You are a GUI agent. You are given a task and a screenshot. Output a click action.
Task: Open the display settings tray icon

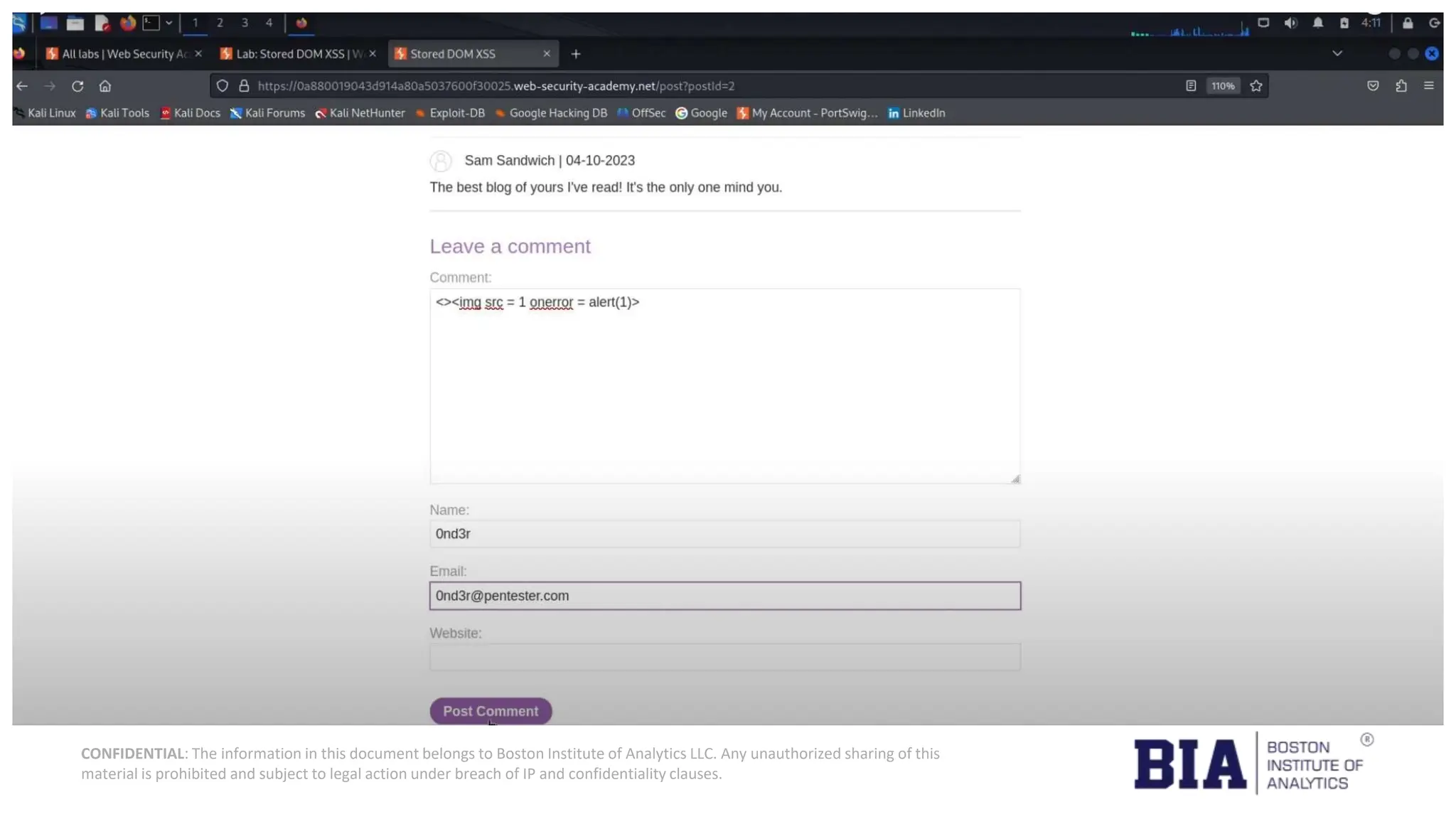click(1263, 23)
